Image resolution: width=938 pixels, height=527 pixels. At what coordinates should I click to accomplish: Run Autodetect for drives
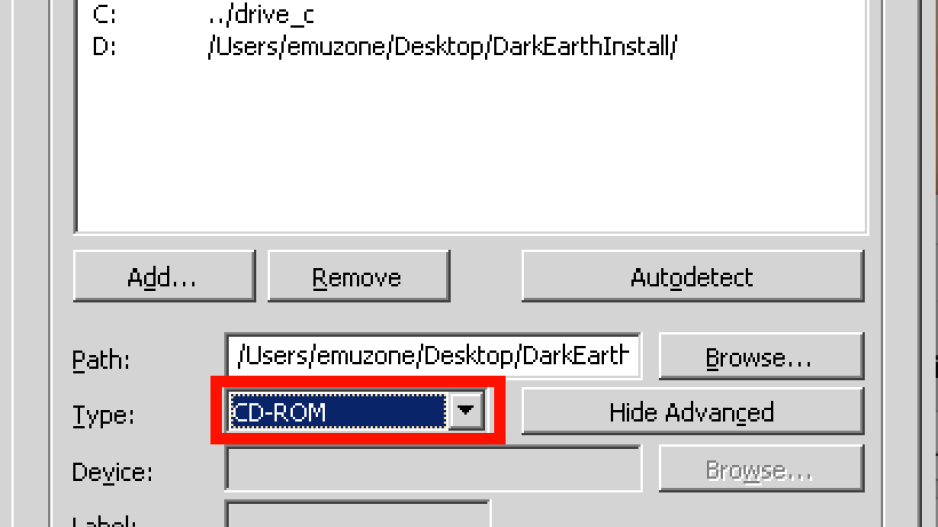[x=693, y=276]
